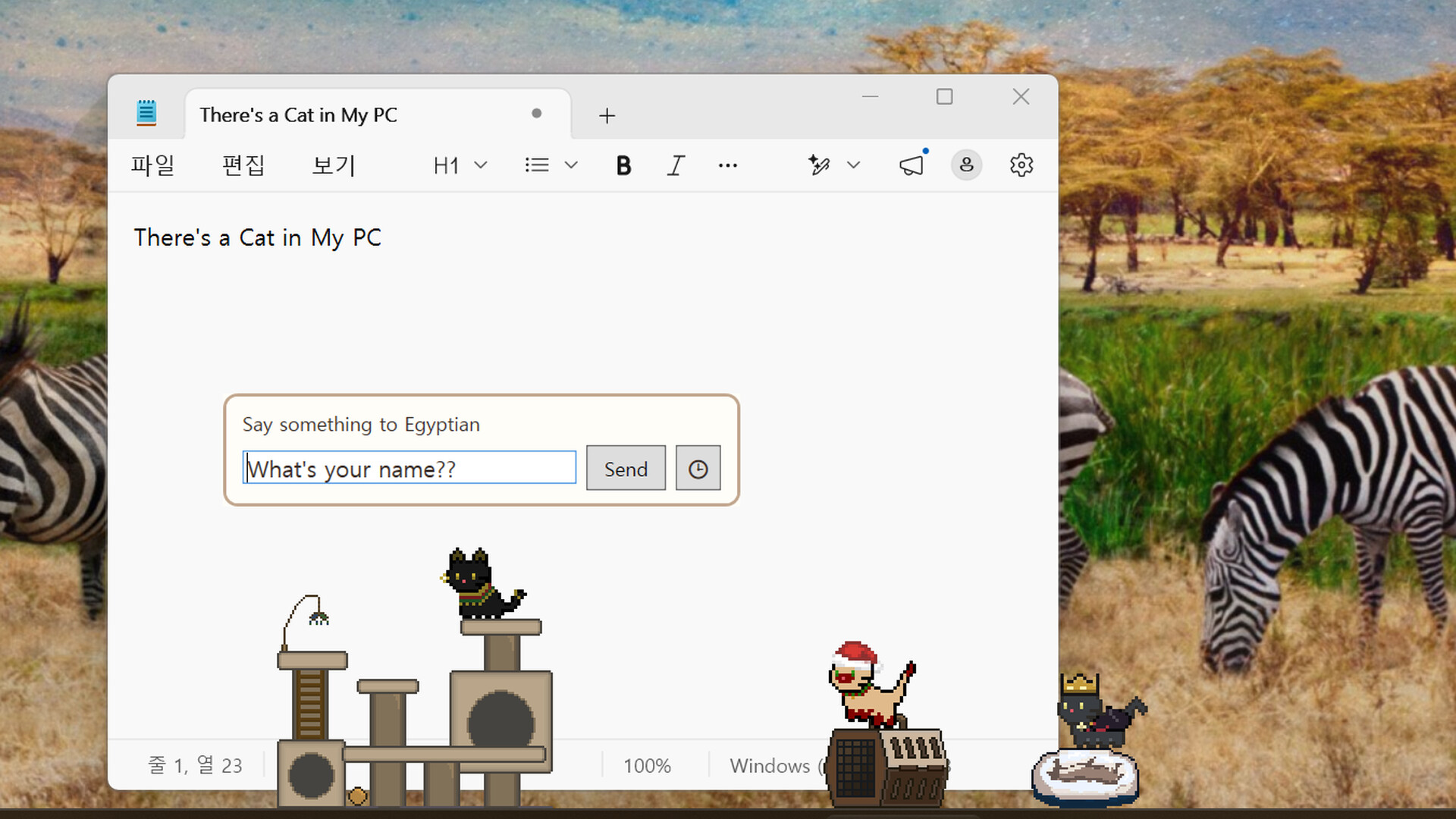Maximize the Notepad window
Screen dimensions: 1456x819
pyautogui.click(x=944, y=97)
